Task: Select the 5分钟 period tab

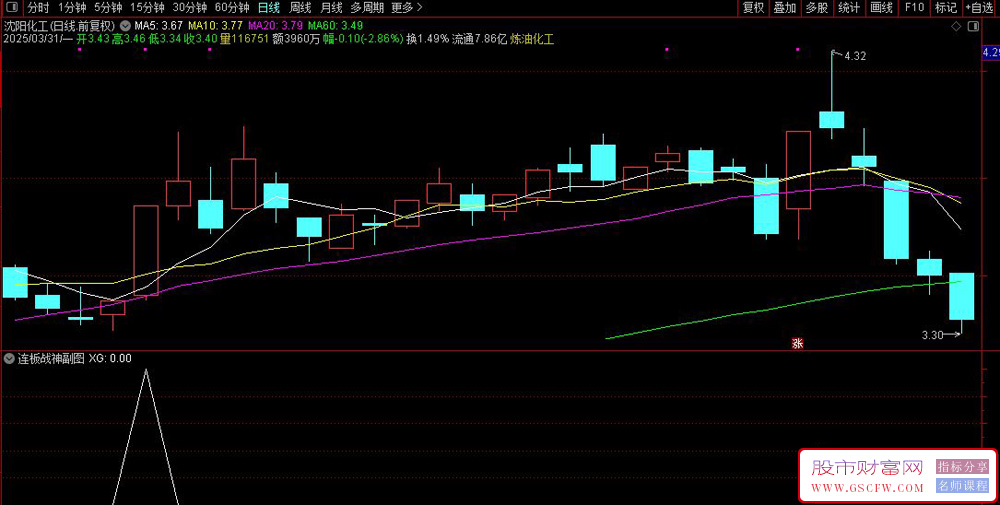Action: coord(108,8)
